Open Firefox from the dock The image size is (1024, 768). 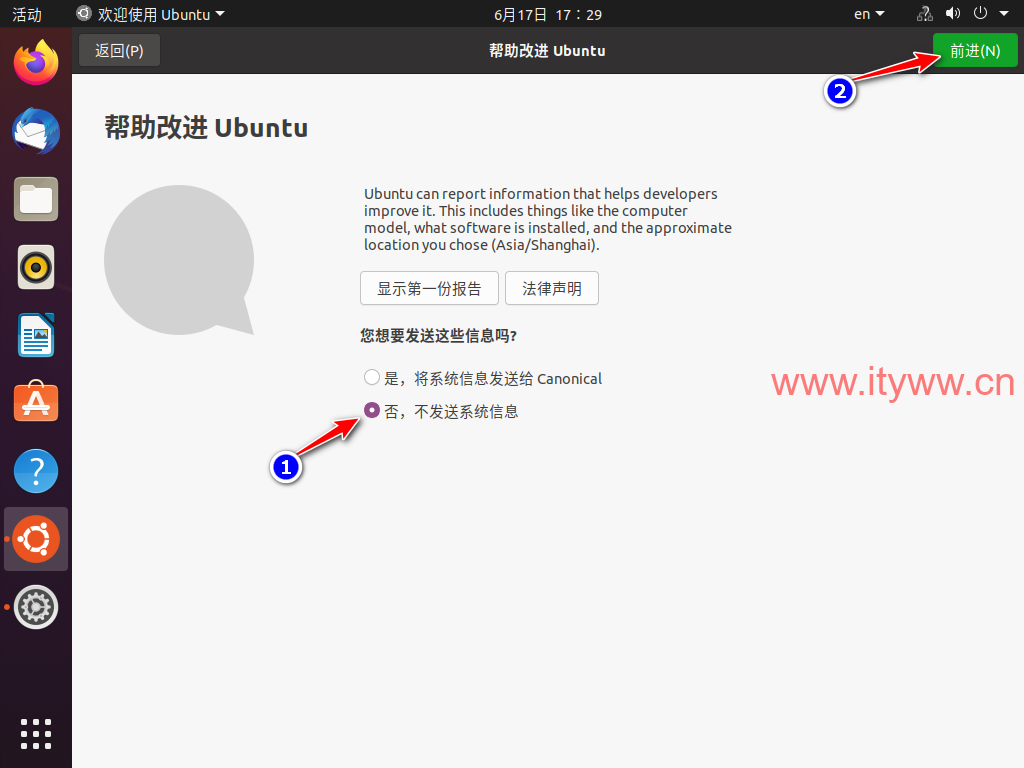(x=36, y=63)
